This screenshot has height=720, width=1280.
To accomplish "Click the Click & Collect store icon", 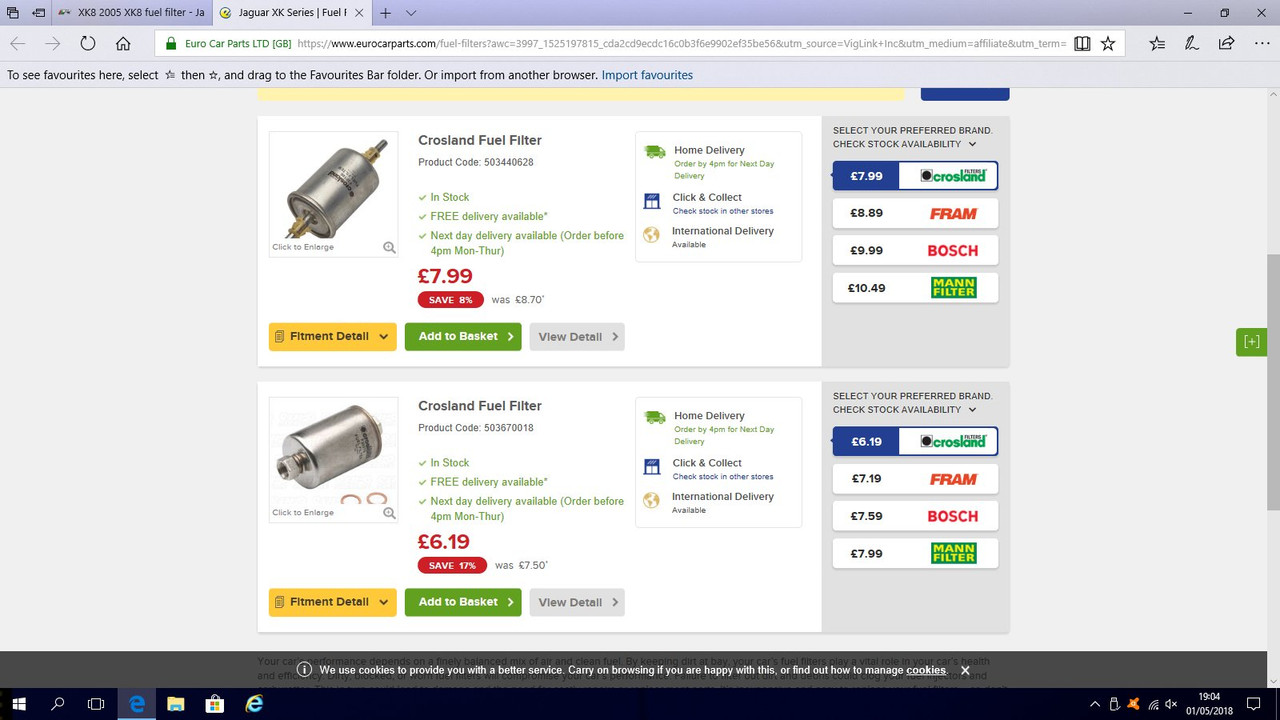I will (x=652, y=201).
